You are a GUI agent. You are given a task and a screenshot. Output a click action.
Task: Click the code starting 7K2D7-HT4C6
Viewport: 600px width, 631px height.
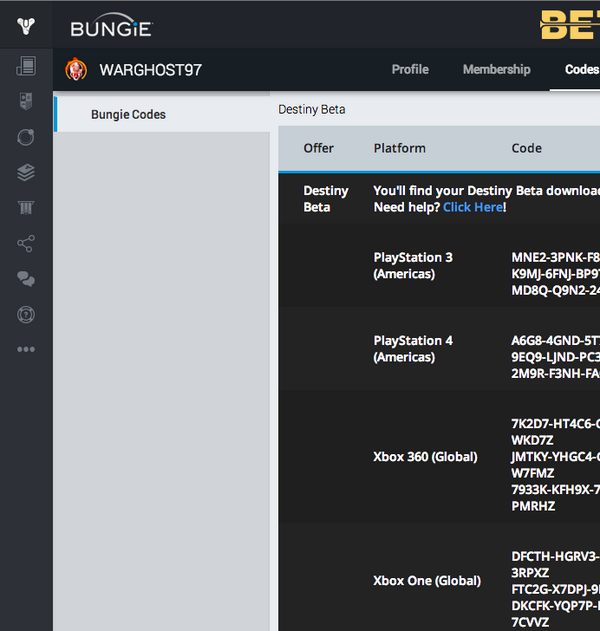[x=555, y=432]
